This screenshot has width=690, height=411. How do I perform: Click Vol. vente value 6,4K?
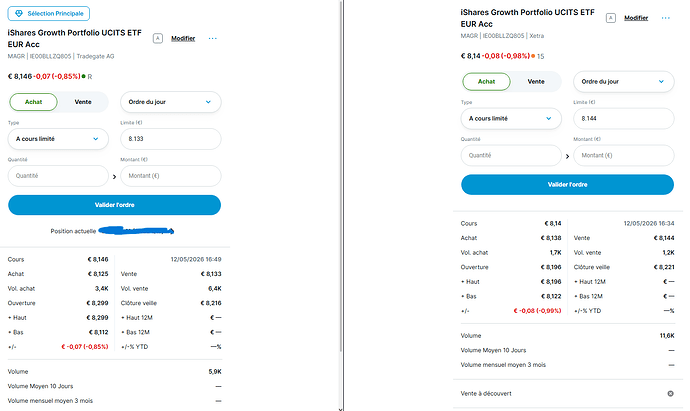pos(215,289)
